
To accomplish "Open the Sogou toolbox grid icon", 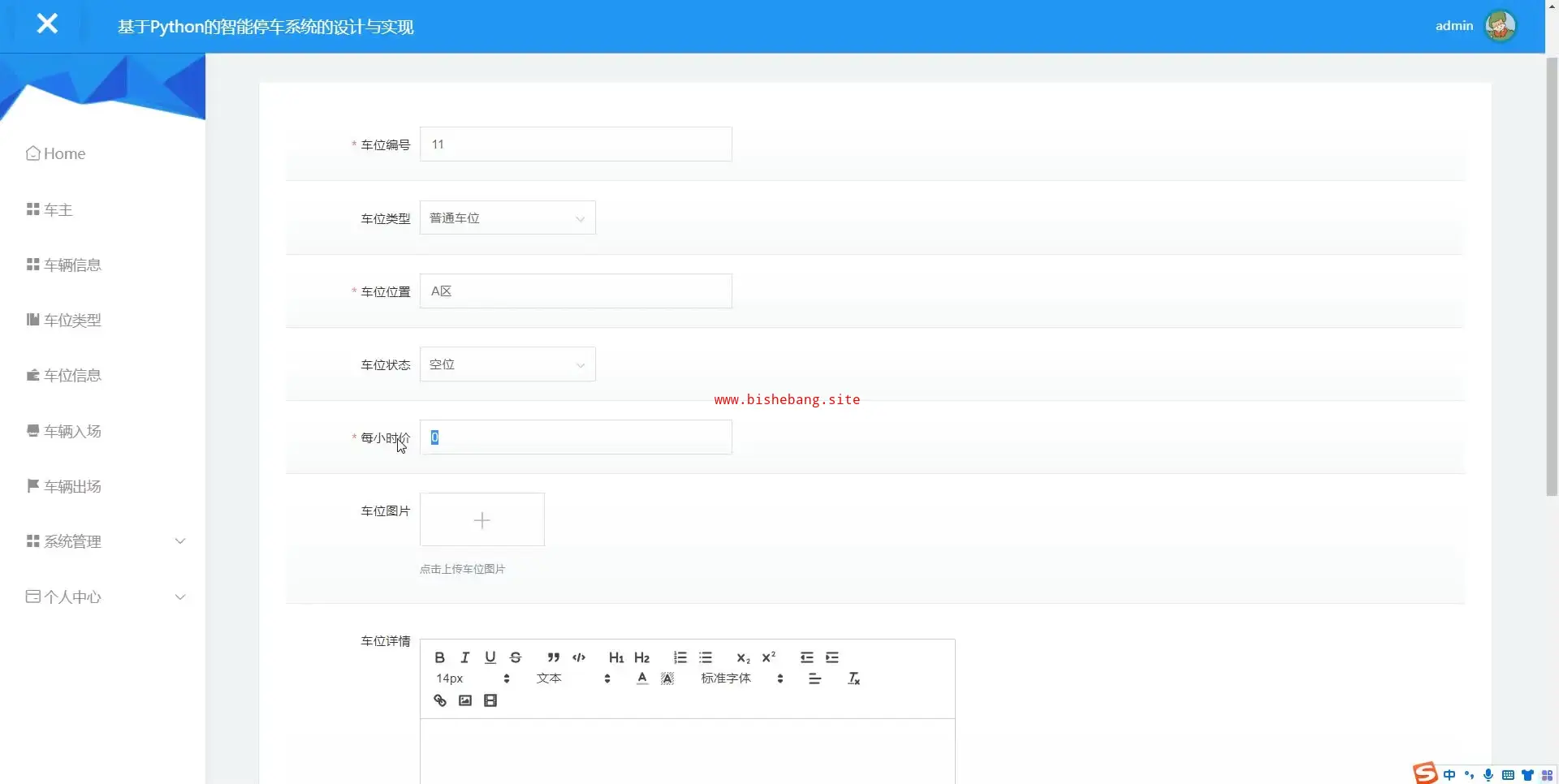I will tap(1547, 775).
